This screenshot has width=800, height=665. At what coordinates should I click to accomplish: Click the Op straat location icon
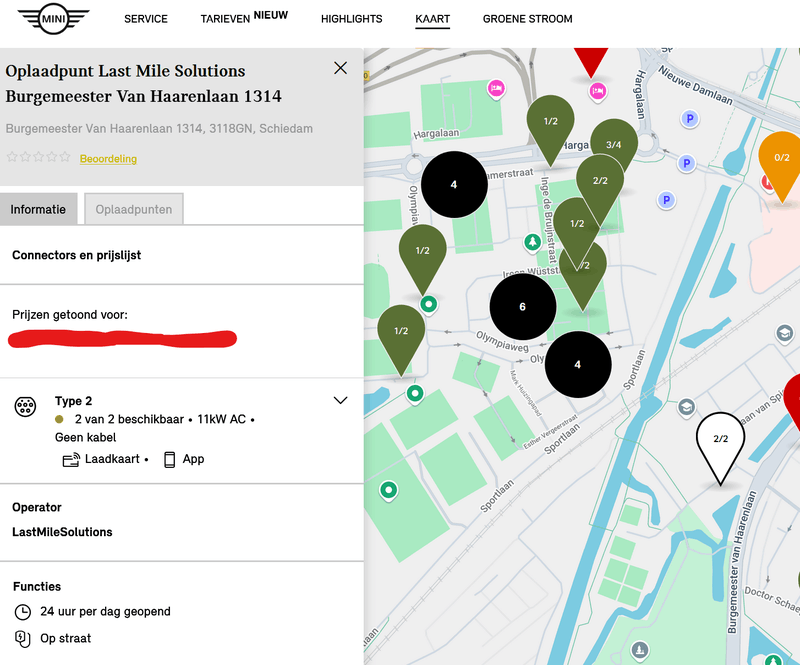(22, 639)
